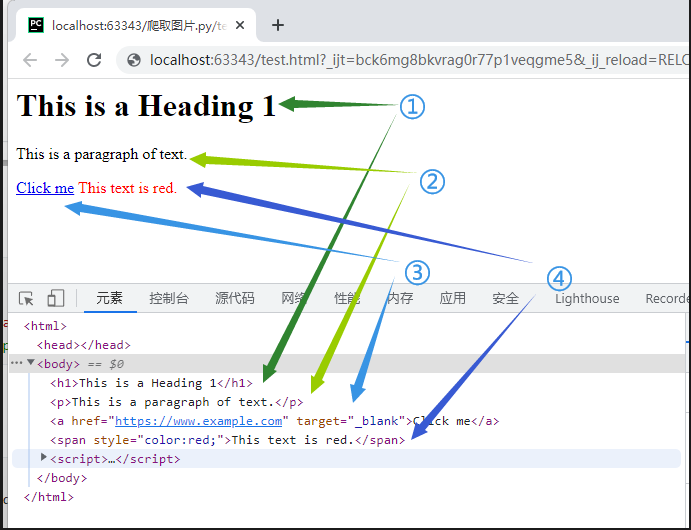Click the browser forward arrow

62,60
